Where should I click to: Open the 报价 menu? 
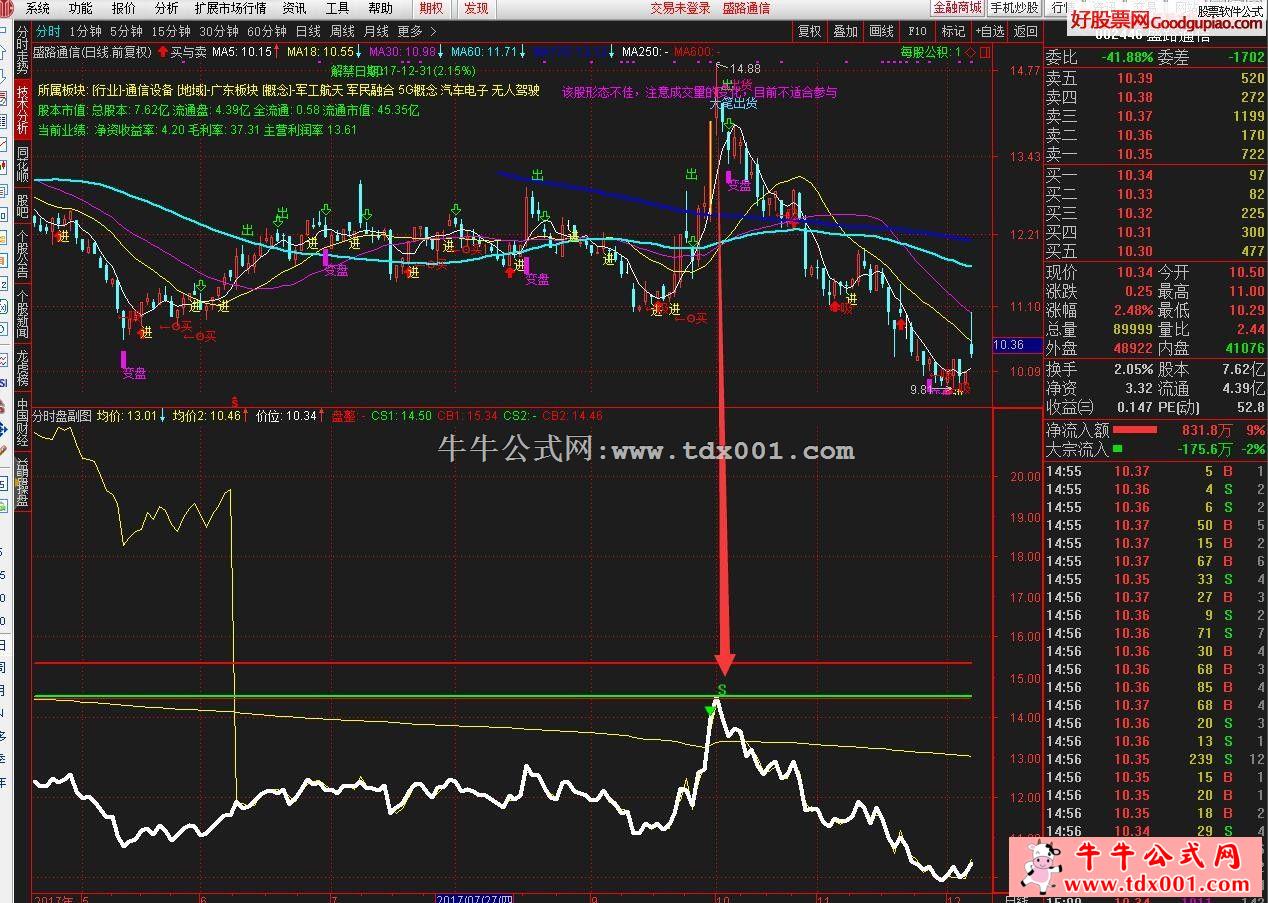click(124, 8)
